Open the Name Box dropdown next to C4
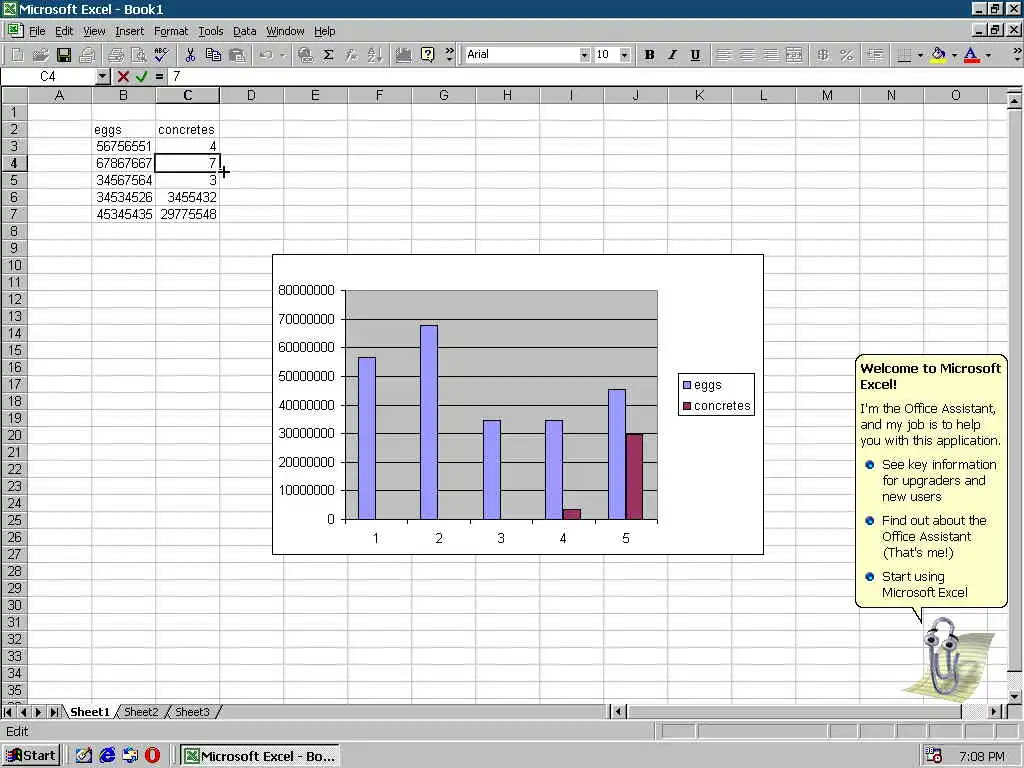The width and height of the screenshot is (1024, 768). tap(103, 76)
